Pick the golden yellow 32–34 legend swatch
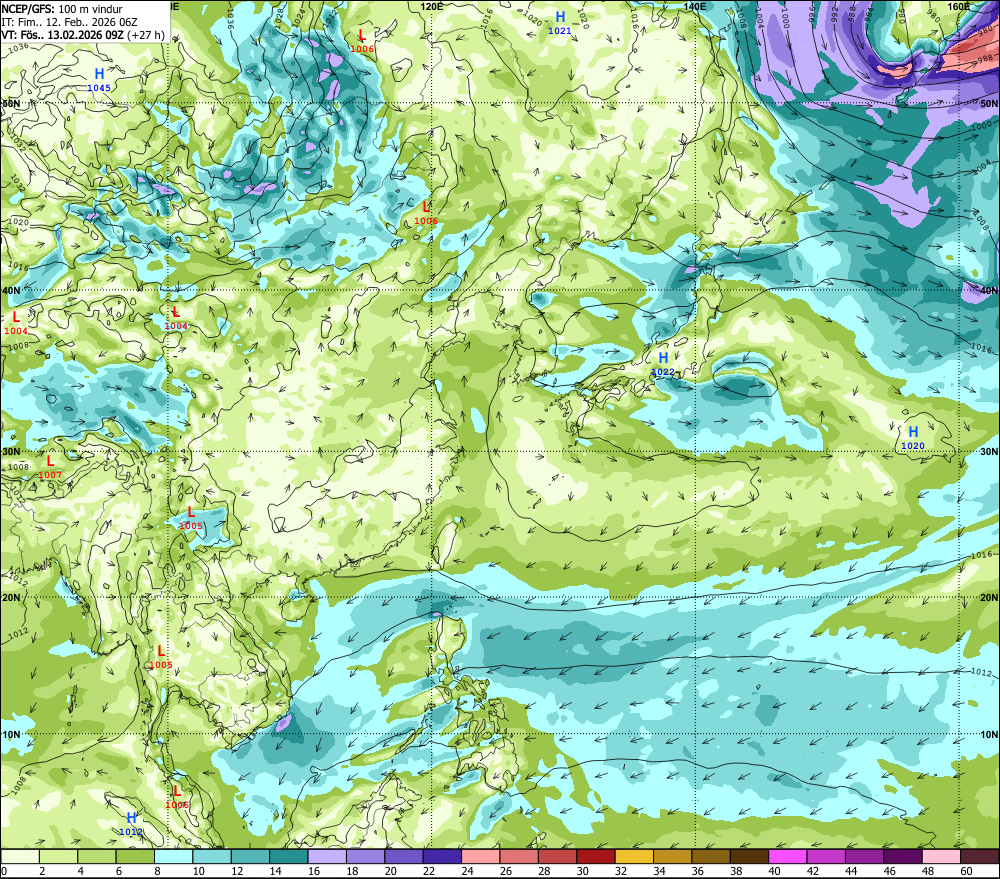This screenshot has width=1000, height=879. point(635,856)
